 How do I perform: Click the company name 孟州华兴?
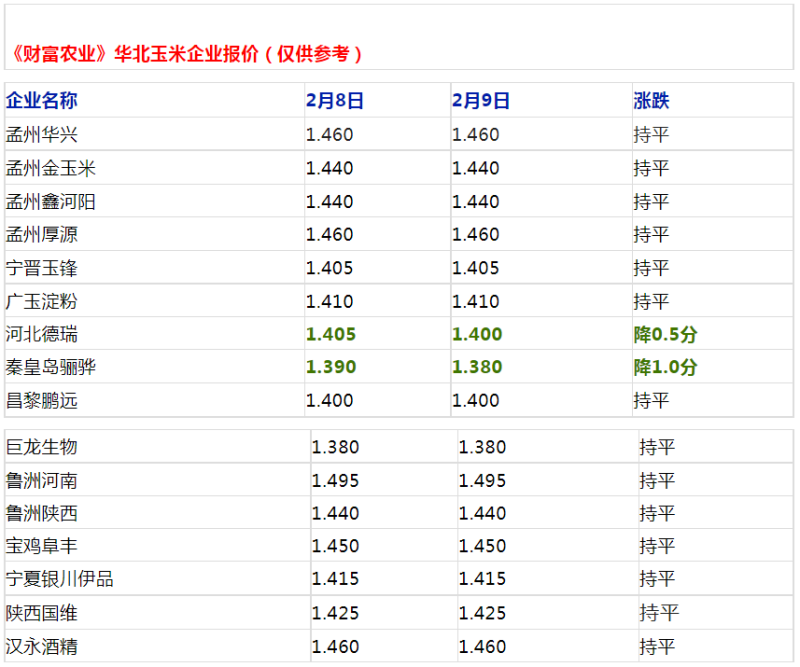[41, 135]
